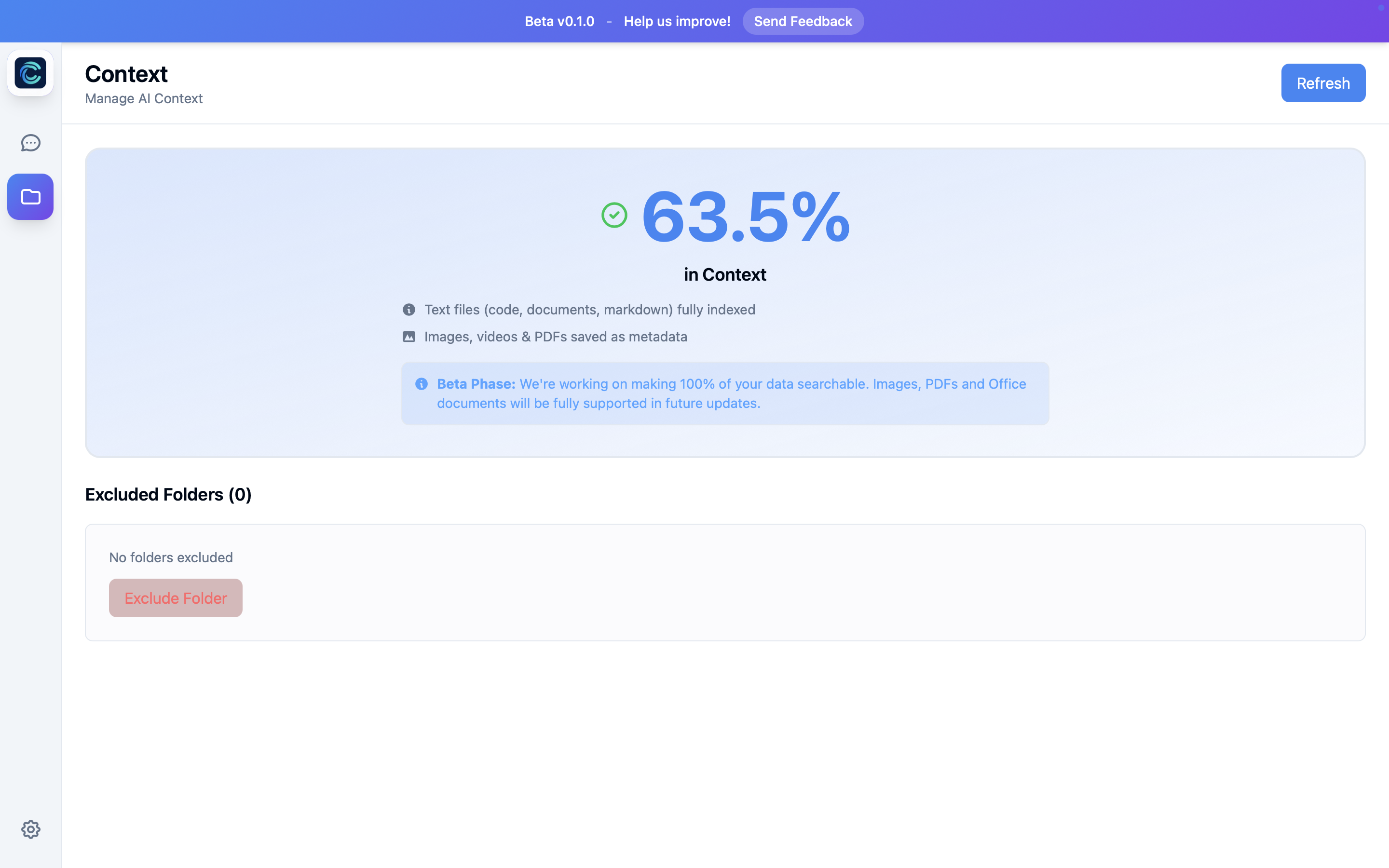Click the info icon next to 'Text files fully indexed'
The width and height of the screenshot is (1389, 868).
point(409,310)
